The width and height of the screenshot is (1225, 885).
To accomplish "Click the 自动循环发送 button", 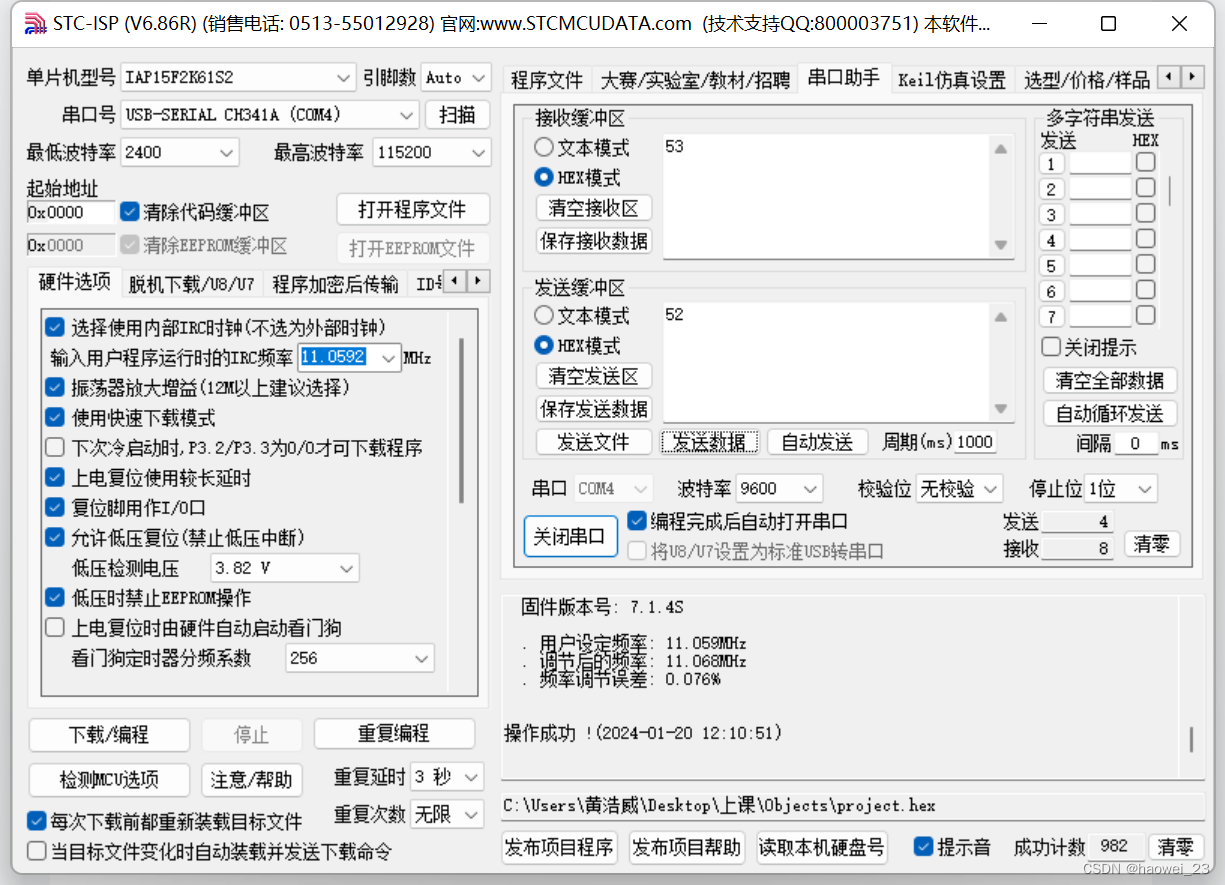I will click(x=1110, y=413).
